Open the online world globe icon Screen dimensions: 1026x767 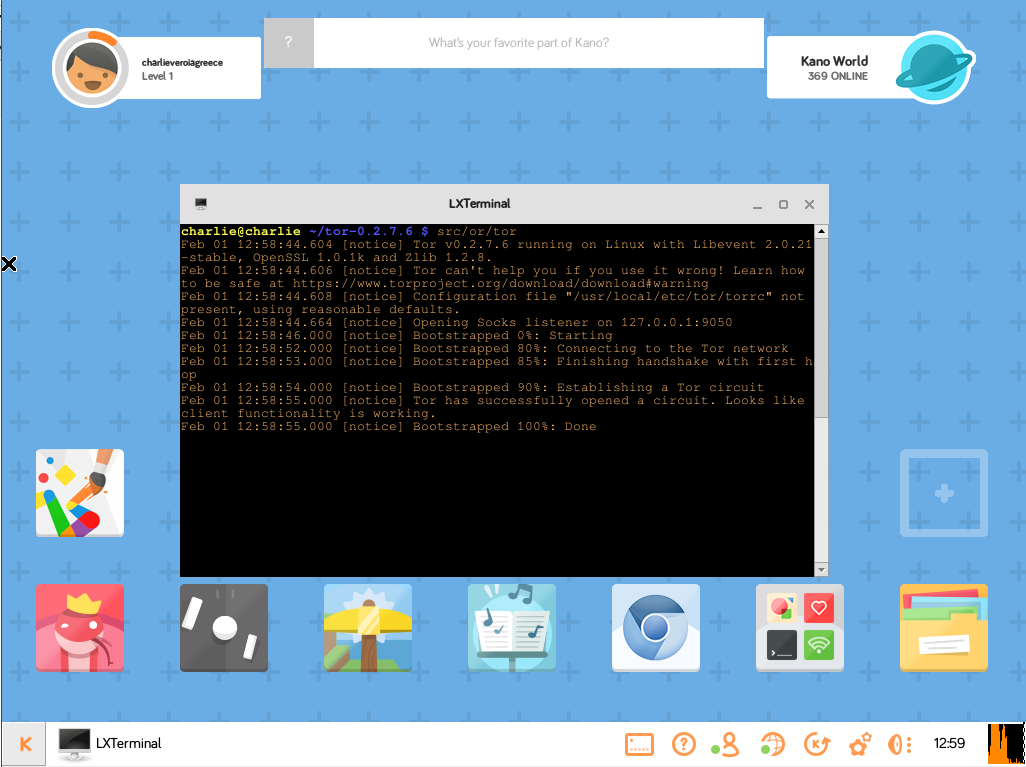(771, 744)
